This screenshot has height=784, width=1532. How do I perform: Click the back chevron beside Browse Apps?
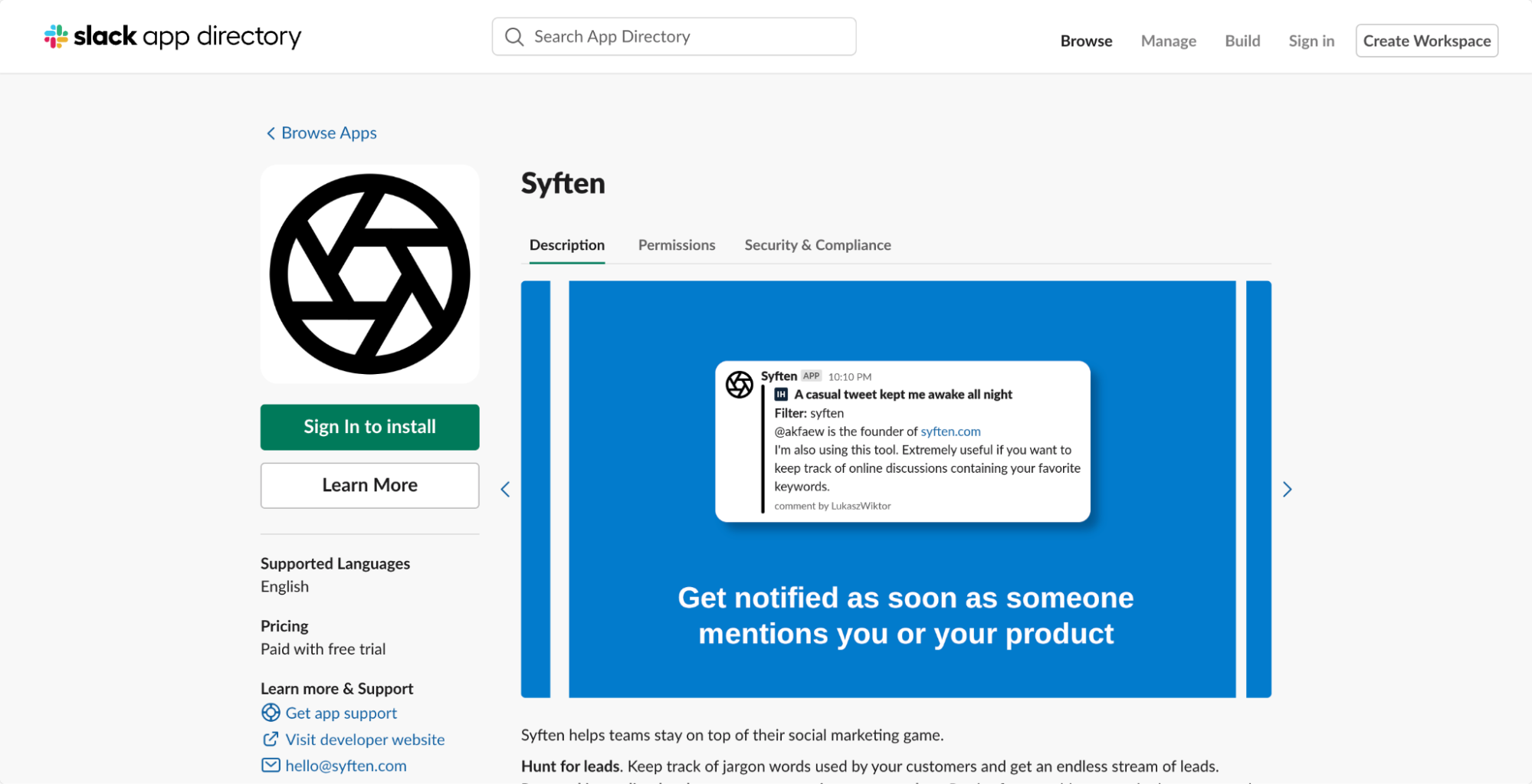point(271,133)
